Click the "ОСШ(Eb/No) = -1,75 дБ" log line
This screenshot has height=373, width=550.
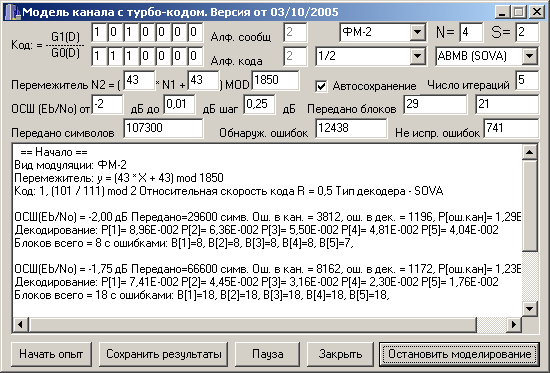(x=268, y=269)
